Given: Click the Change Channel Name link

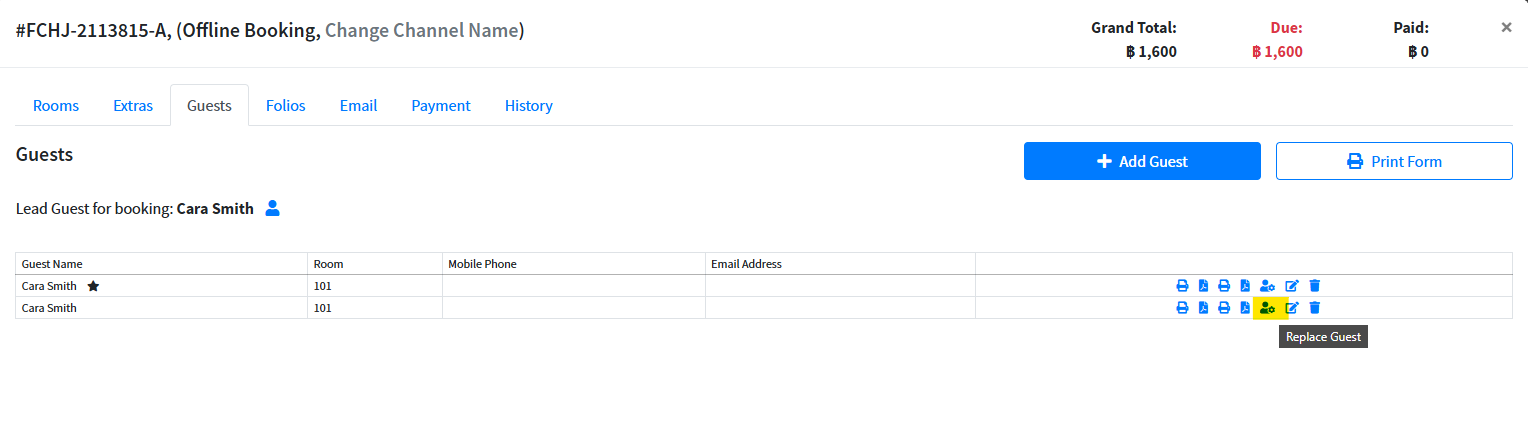Looking at the screenshot, I should [x=422, y=31].
